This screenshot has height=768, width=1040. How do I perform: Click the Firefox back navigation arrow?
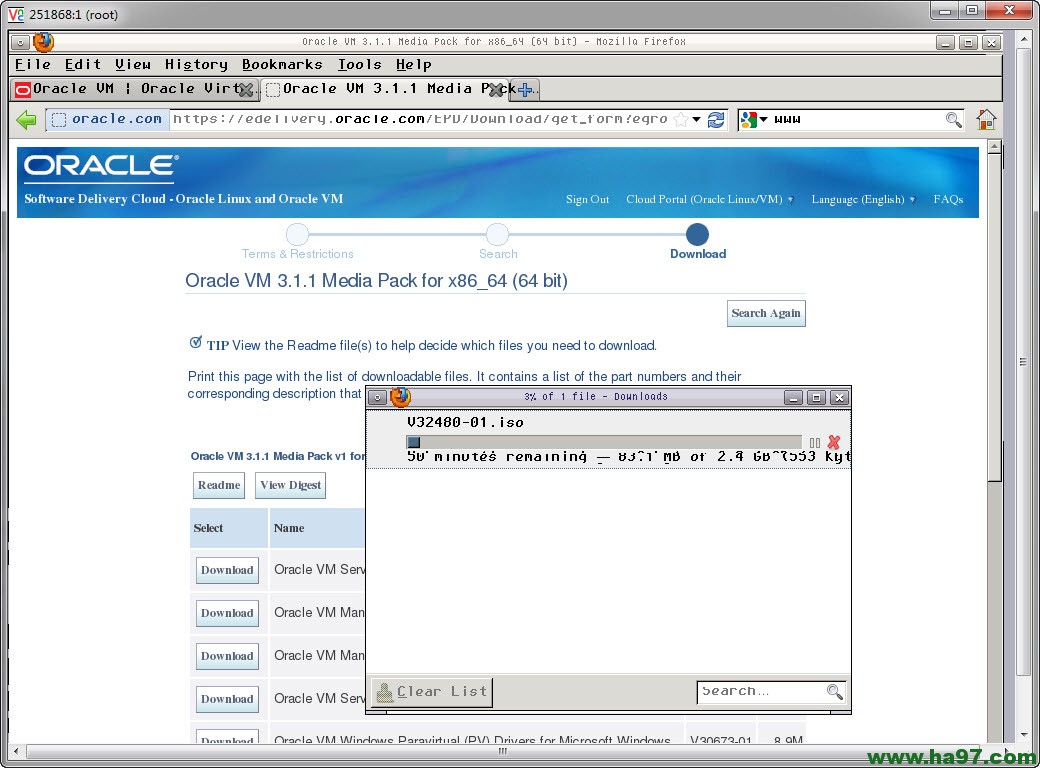click(x=27, y=120)
